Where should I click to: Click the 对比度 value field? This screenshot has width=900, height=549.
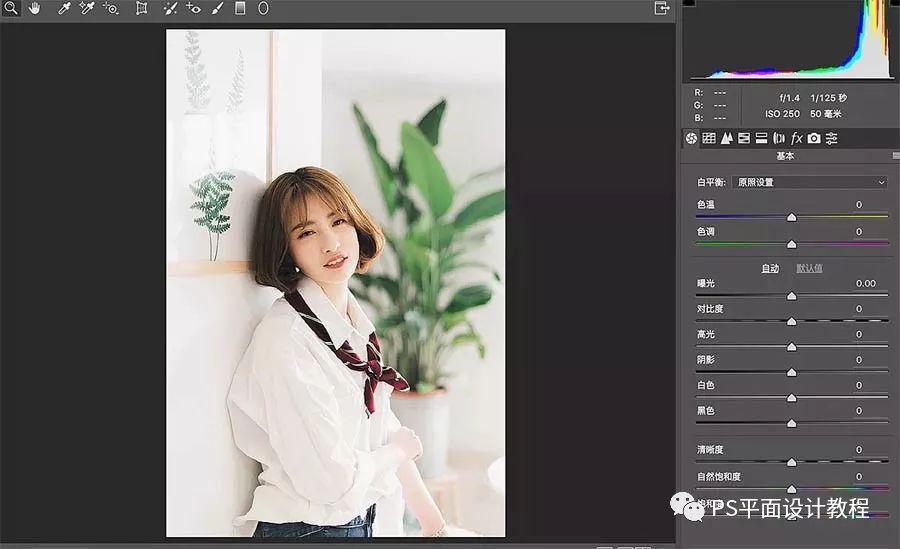tap(859, 308)
